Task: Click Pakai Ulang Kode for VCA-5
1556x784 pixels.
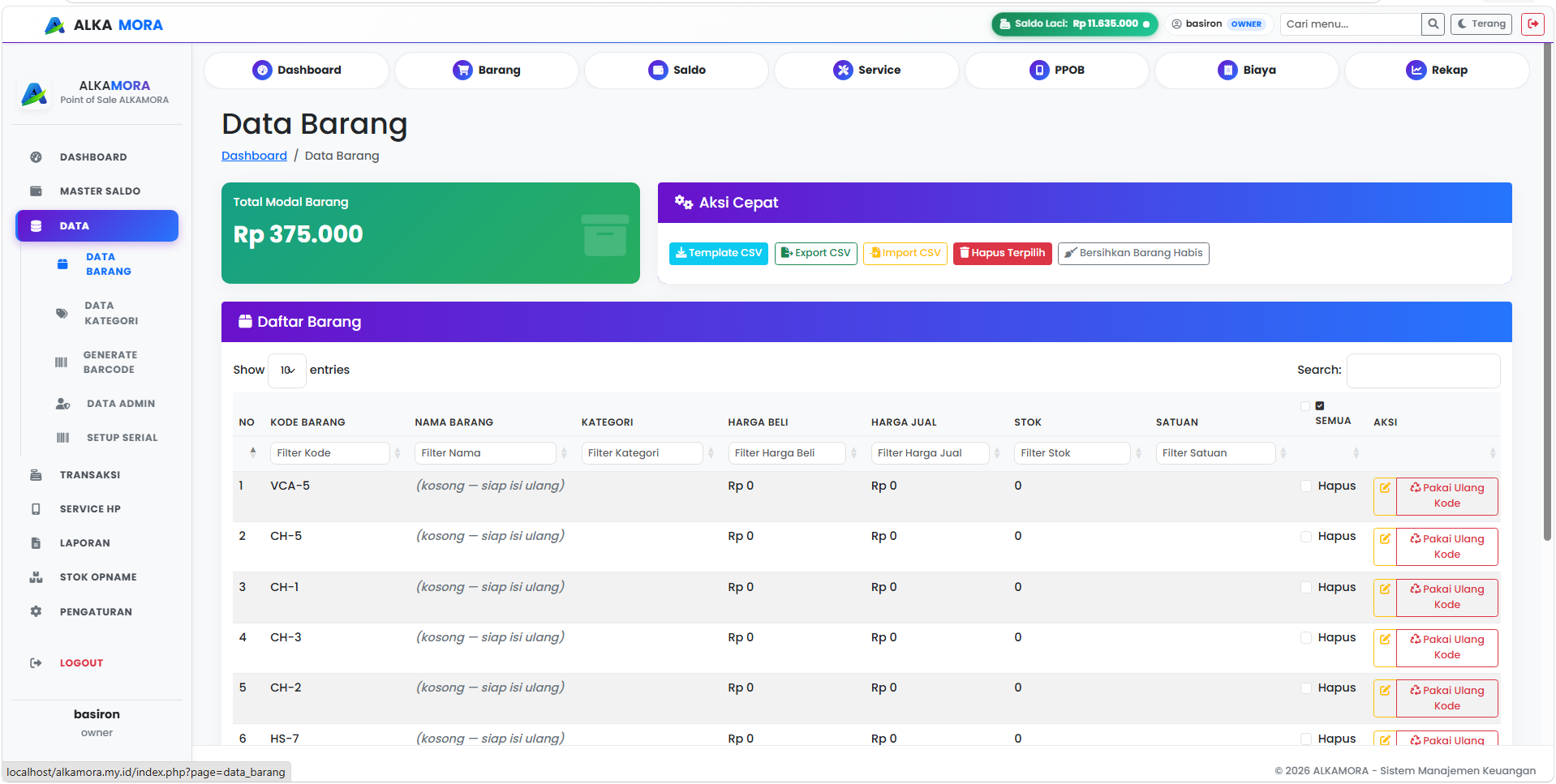Action: 1446,495
